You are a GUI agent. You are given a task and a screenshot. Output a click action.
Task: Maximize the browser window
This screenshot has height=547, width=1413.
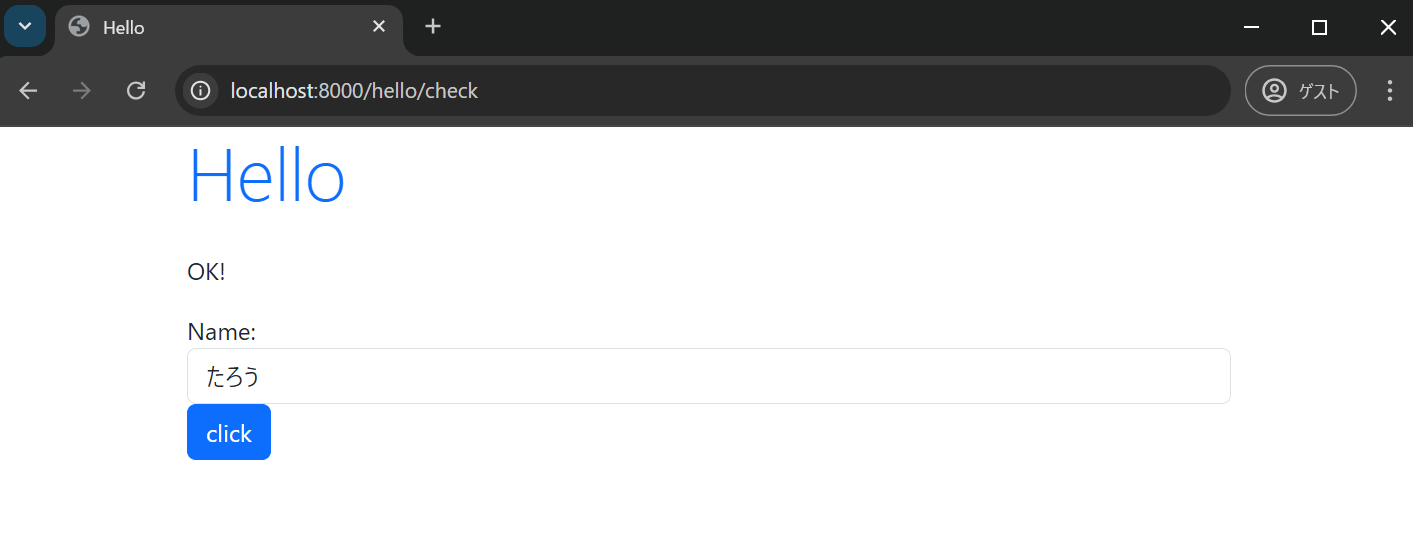tap(1319, 28)
